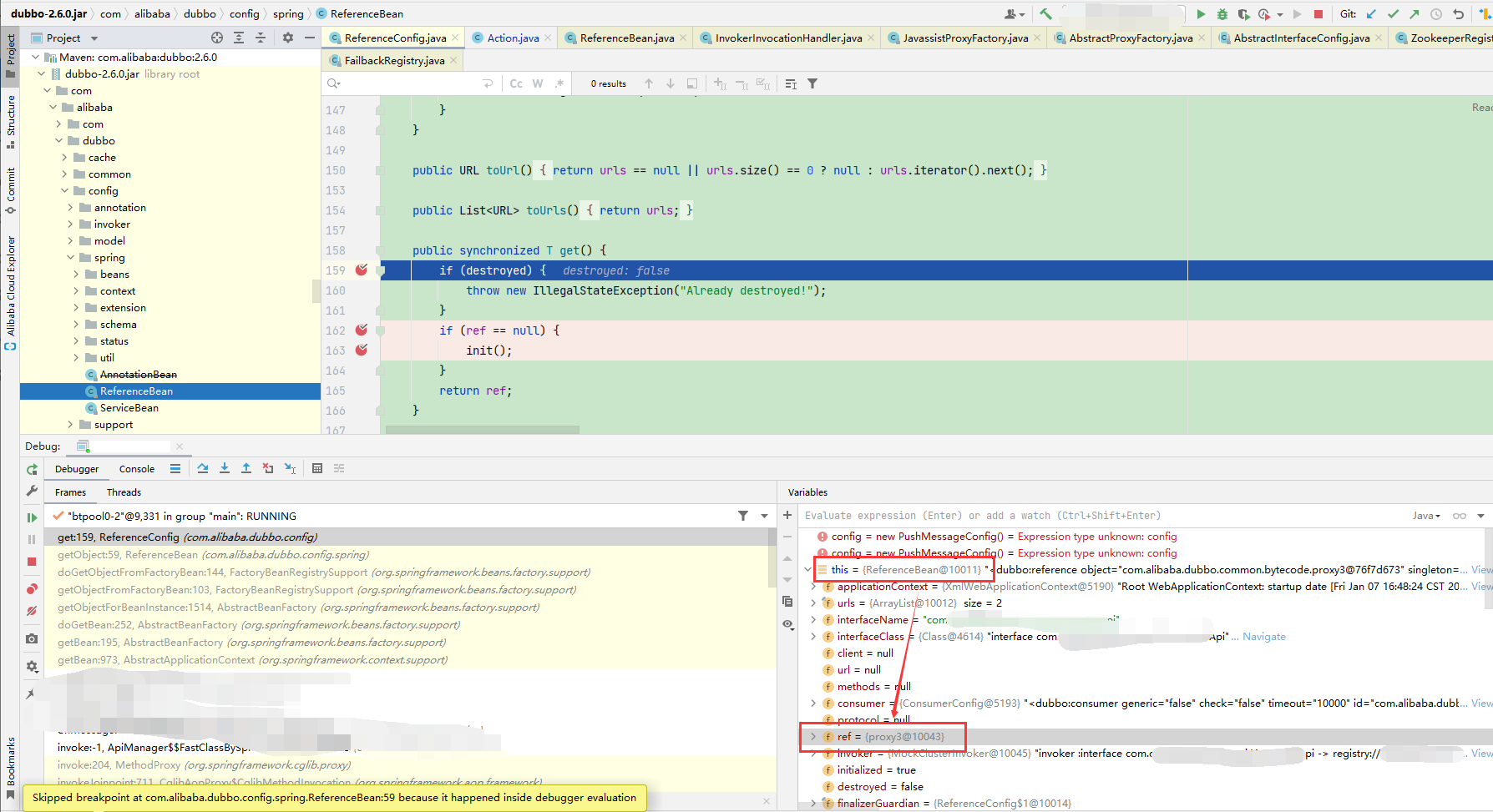This screenshot has height=812, width=1493.
Task: Update project with Git blue arrow
Action: [1371, 14]
